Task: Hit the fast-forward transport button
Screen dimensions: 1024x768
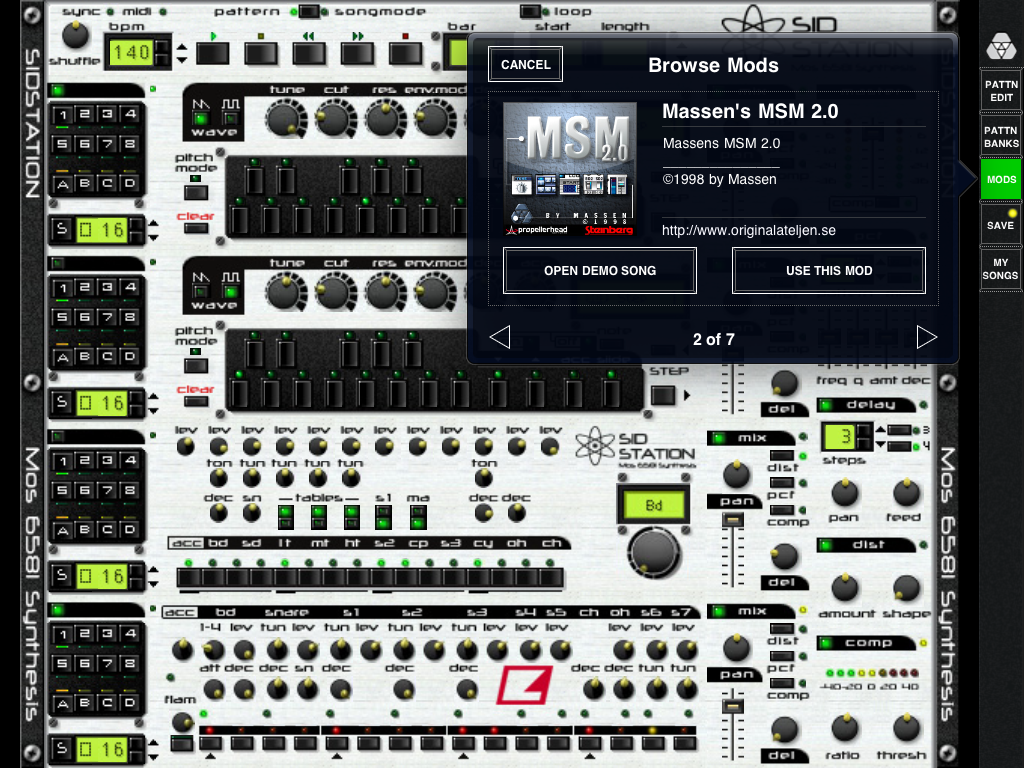Action: (357, 53)
